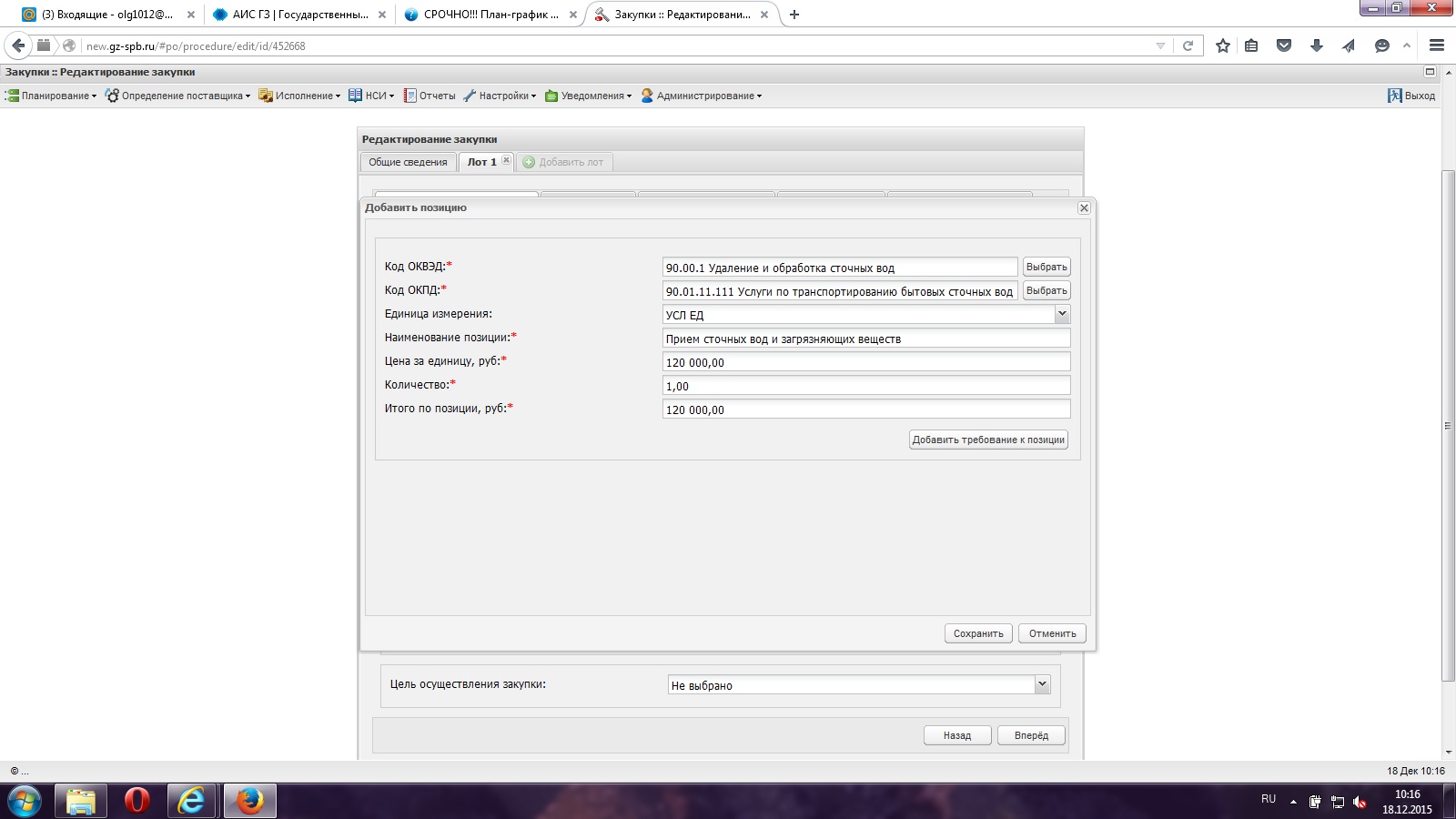Bookmark this page with the star icon

click(1223, 45)
